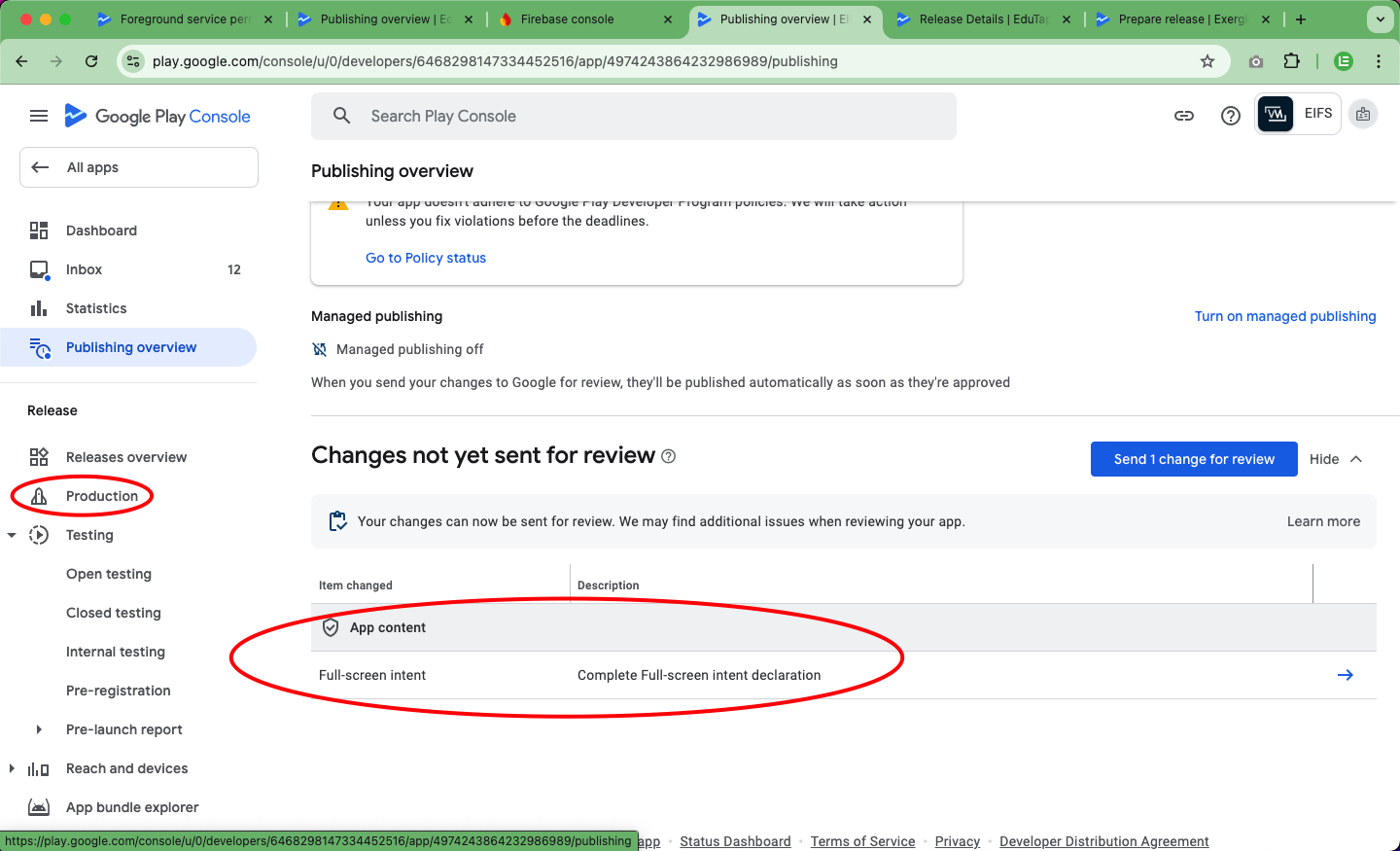Screen dimensions: 1400x851
Task: Open the Dashboard section
Action: point(128,230)
